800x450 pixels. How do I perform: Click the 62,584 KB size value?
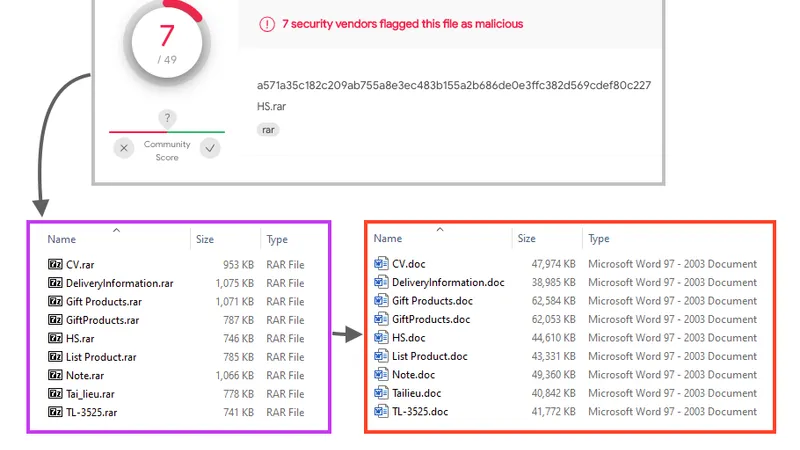(x=554, y=301)
